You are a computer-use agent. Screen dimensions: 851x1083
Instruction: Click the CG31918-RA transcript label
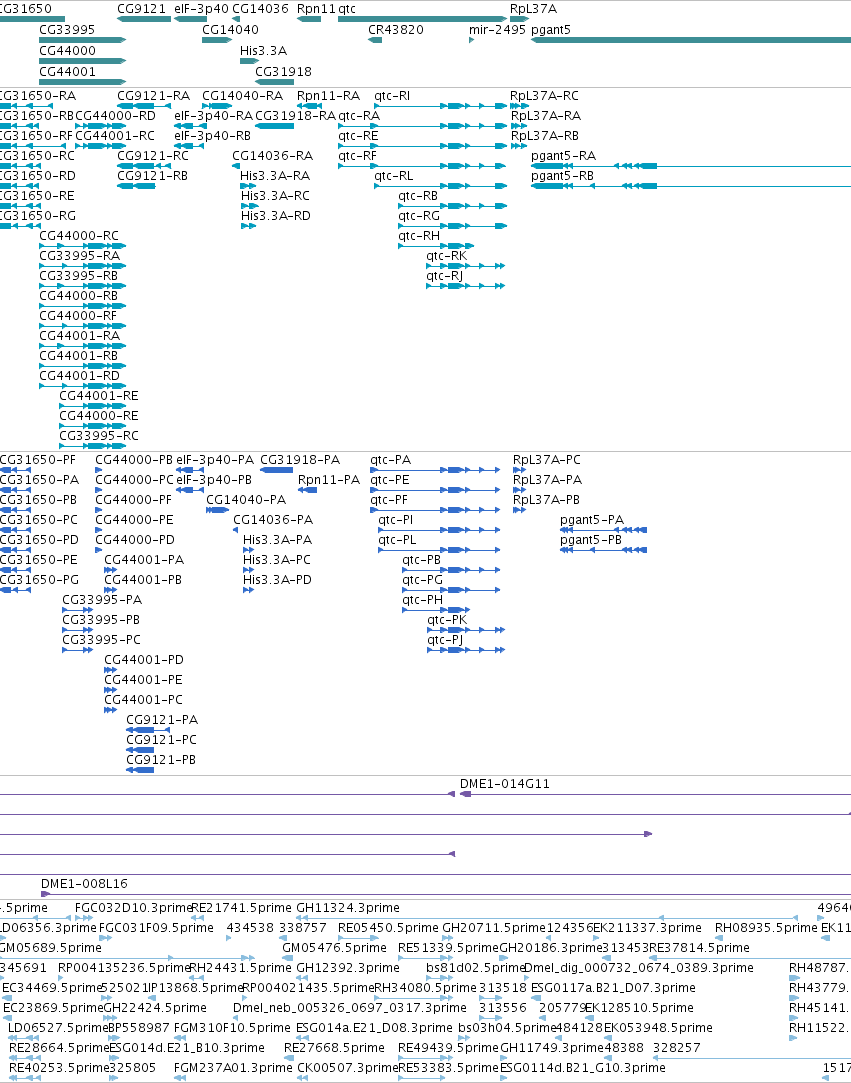click(x=296, y=115)
